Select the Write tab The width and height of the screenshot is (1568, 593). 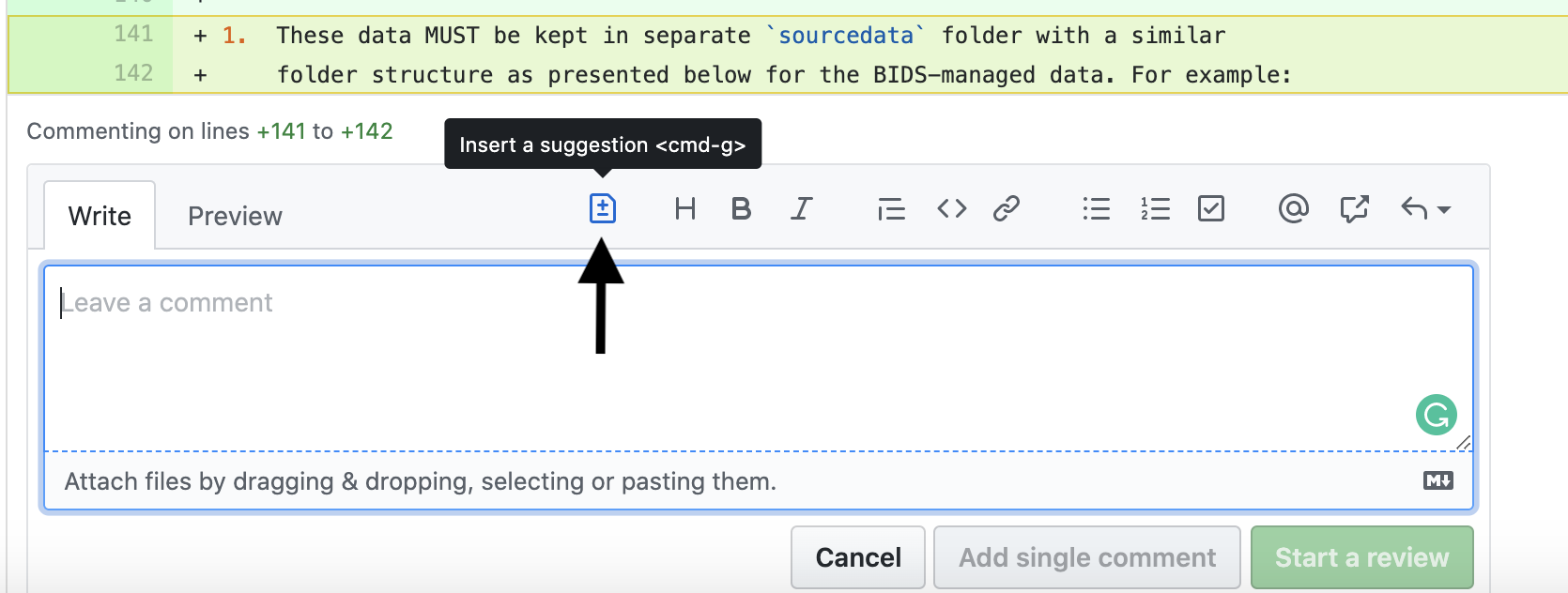click(100, 215)
